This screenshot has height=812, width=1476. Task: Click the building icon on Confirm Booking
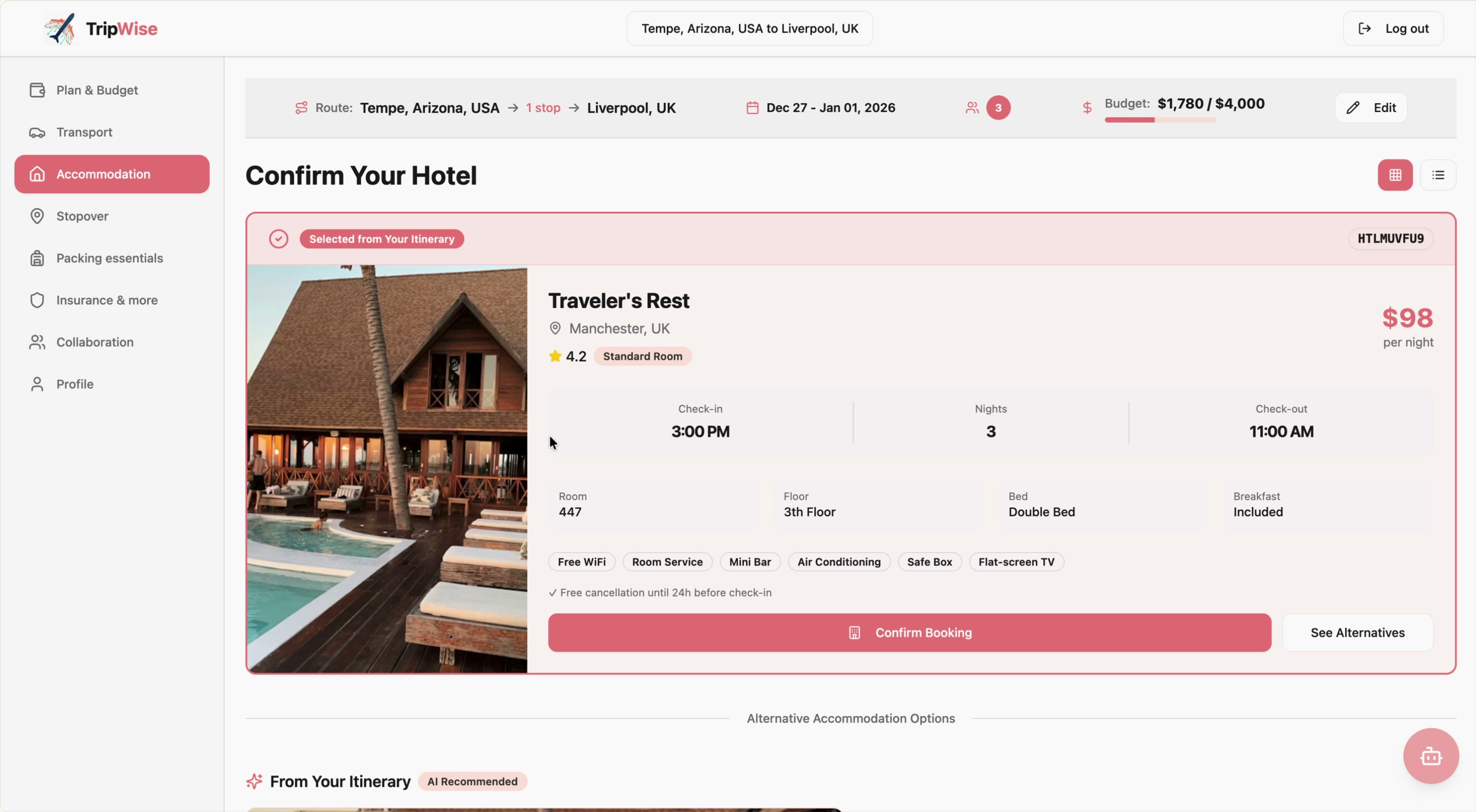(854, 633)
